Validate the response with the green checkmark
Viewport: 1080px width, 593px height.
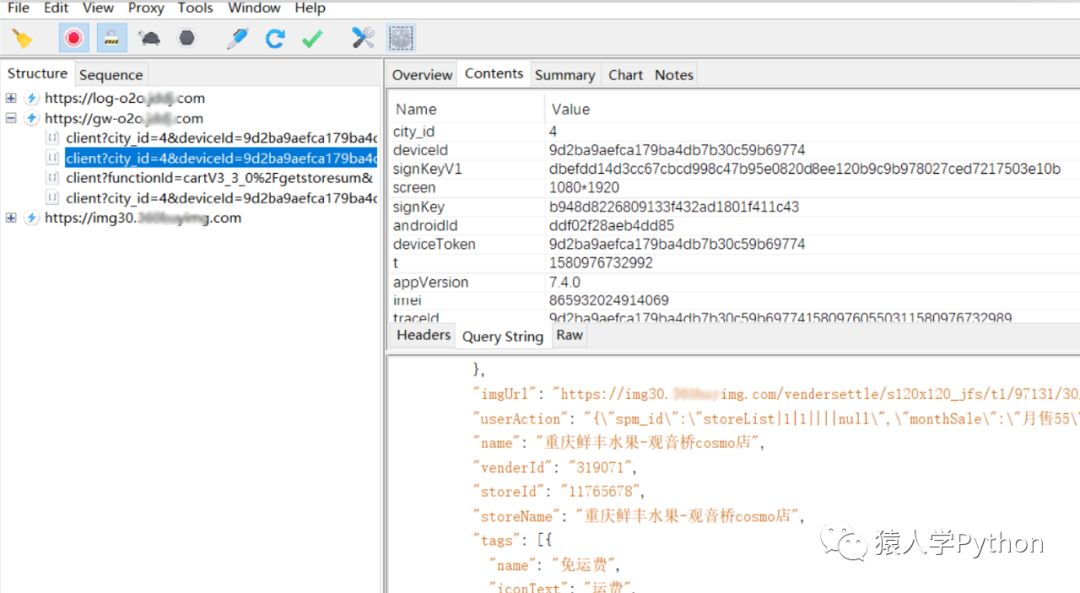pos(312,38)
